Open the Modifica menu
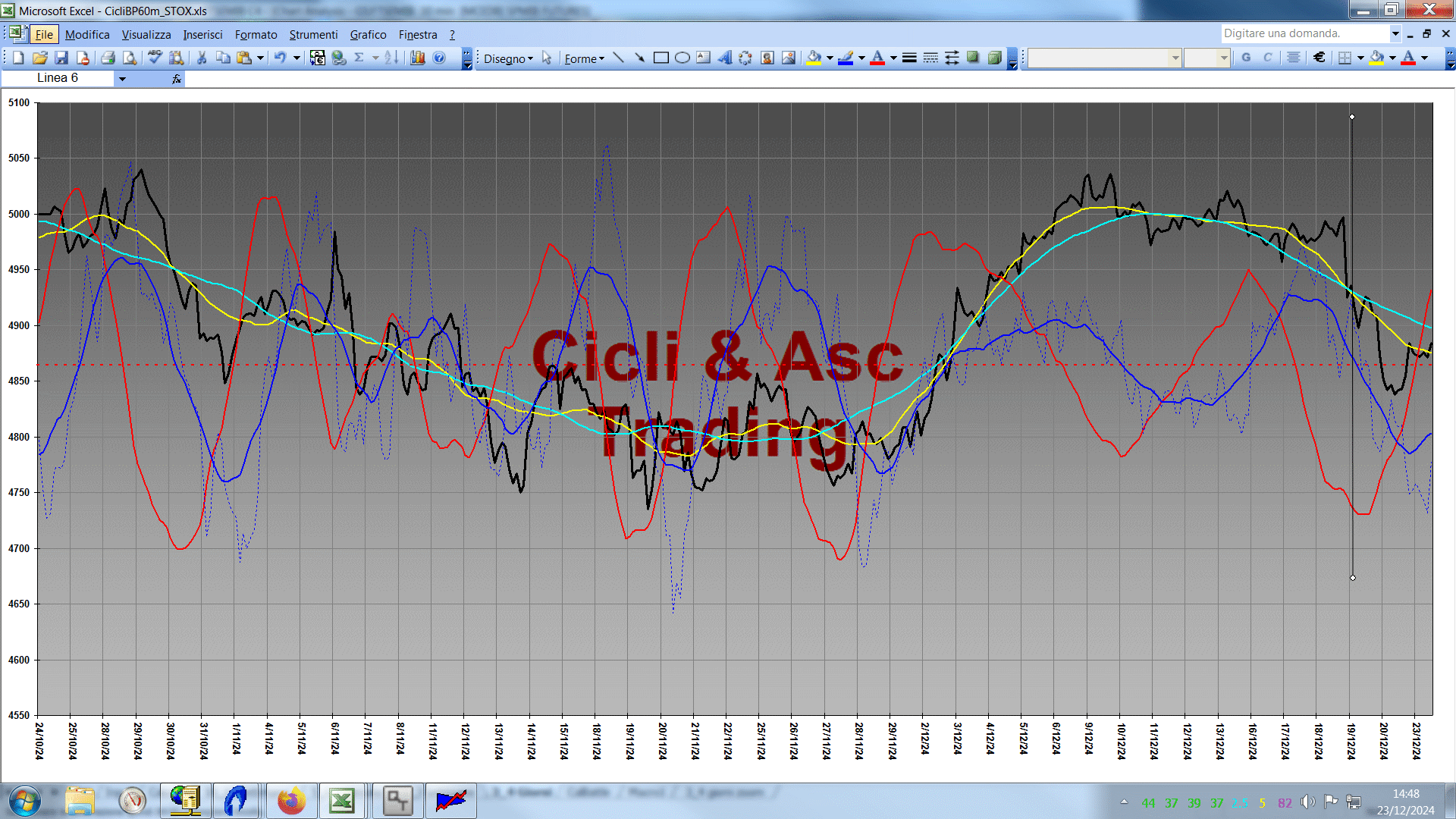1456x819 pixels. [87, 35]
